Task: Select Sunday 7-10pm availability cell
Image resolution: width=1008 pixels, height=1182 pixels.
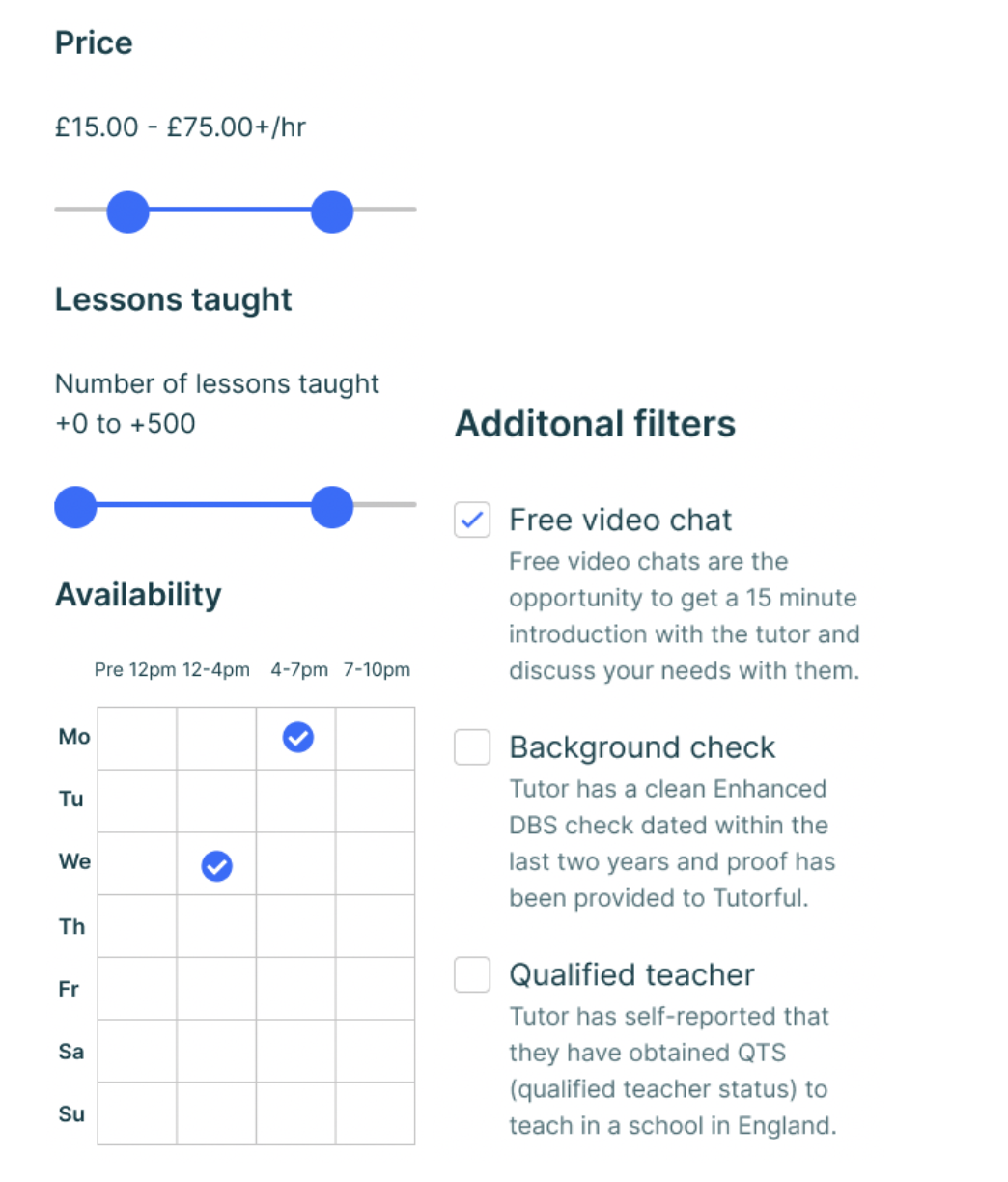Action: click(376, 1113)
